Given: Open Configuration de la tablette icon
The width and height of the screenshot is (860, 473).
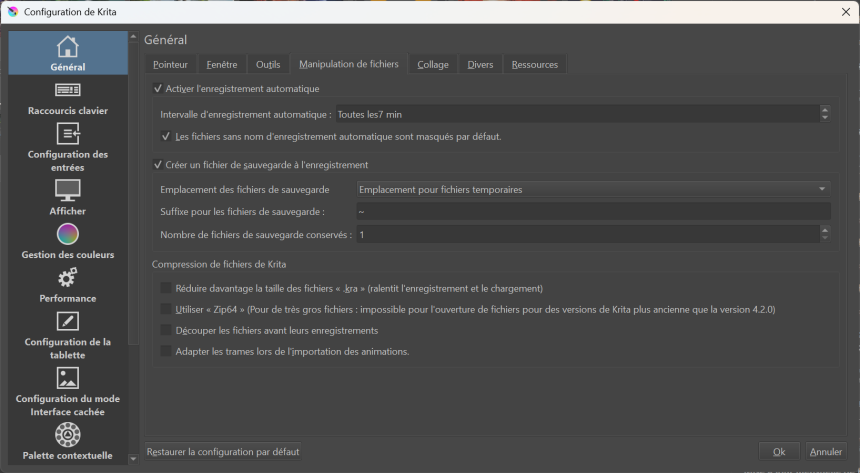Looking at the screenshot, I should 67,321.
